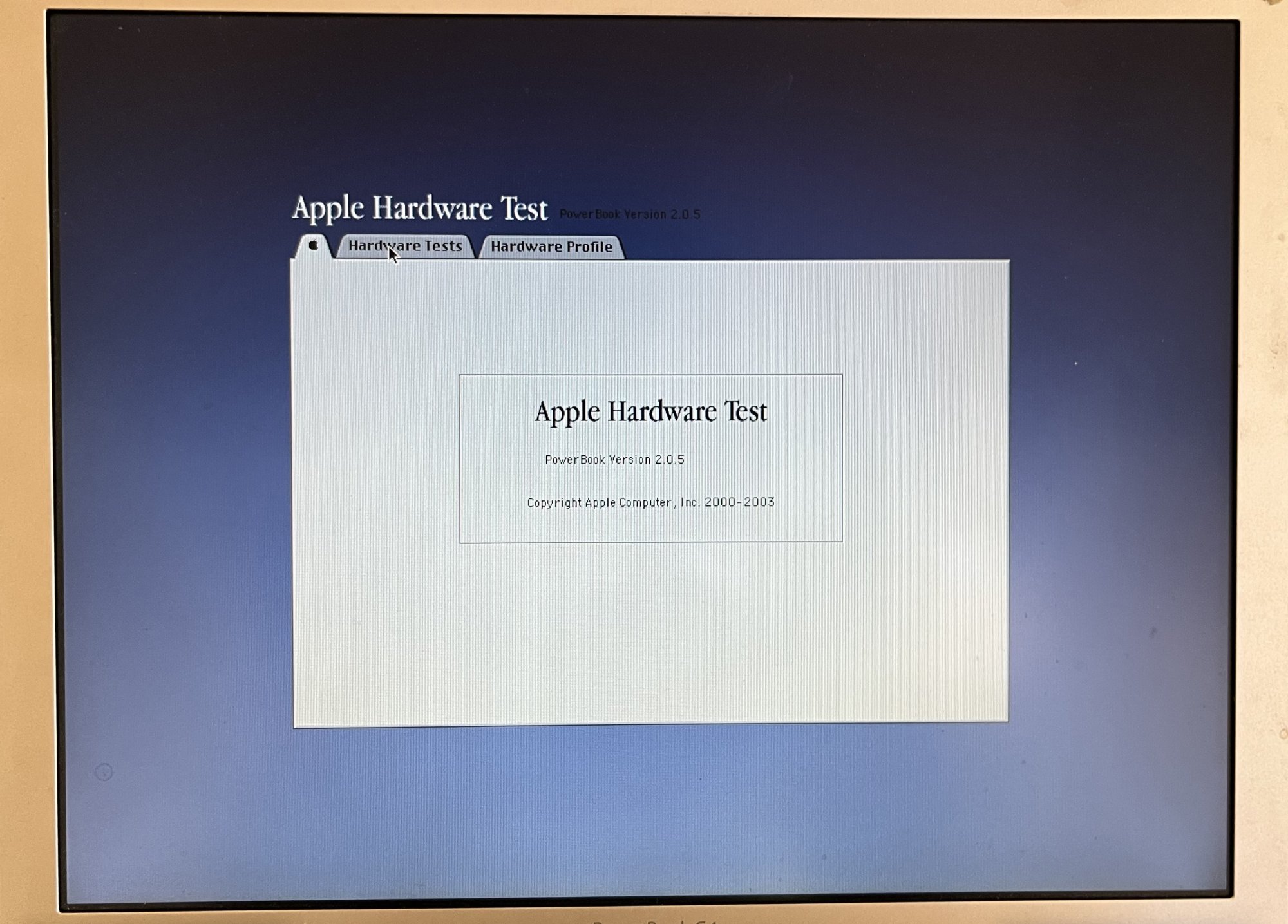Click the Copyright Apple Computer, Inc. 2000-2003 line
This screenshot has width=1288, height=924.
(x=650, y=502)
